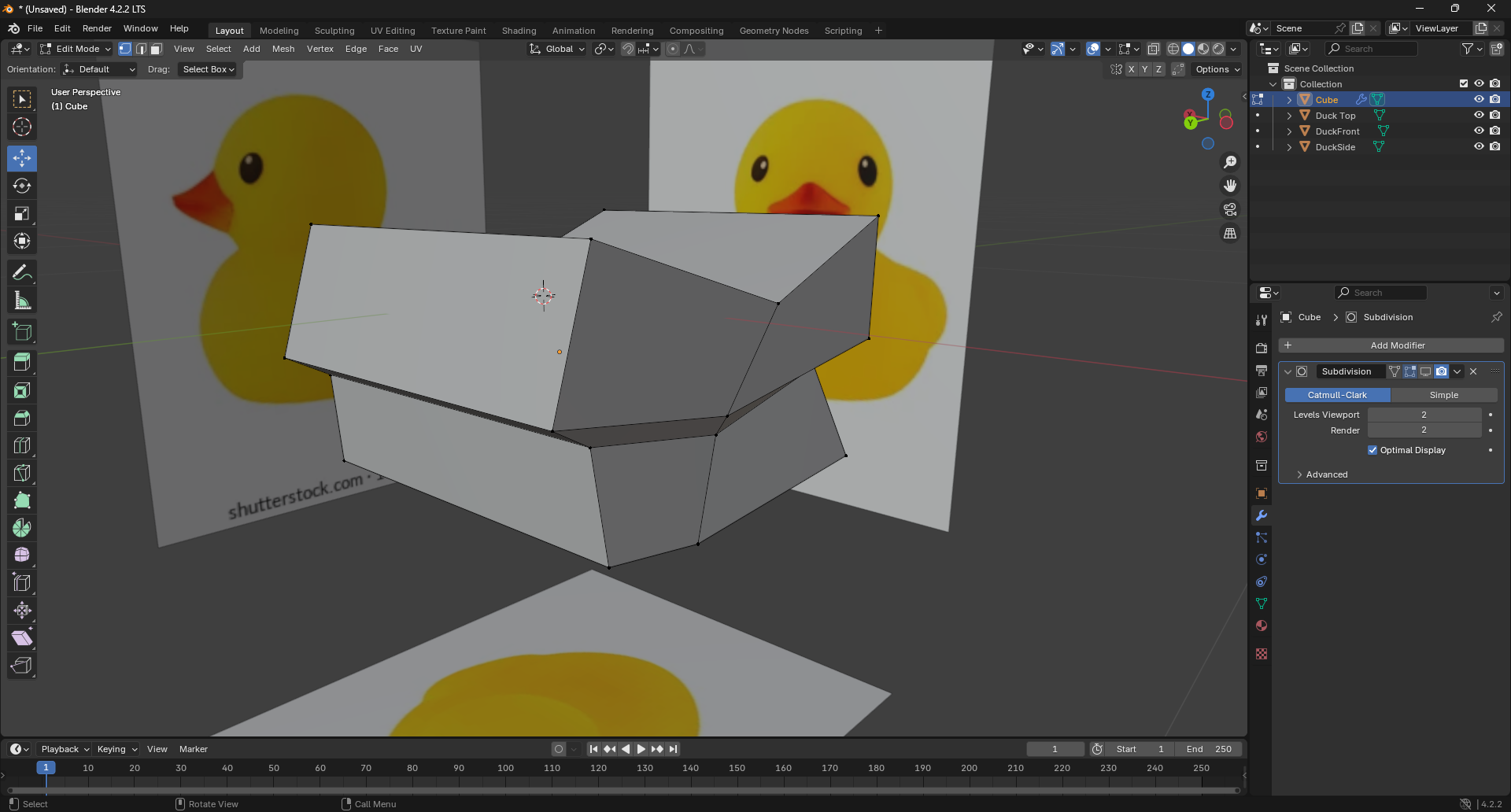Viewport: 1511px width, 812px height.
Task: Disable DuckSide in renders
Action: click(1495, 147)
